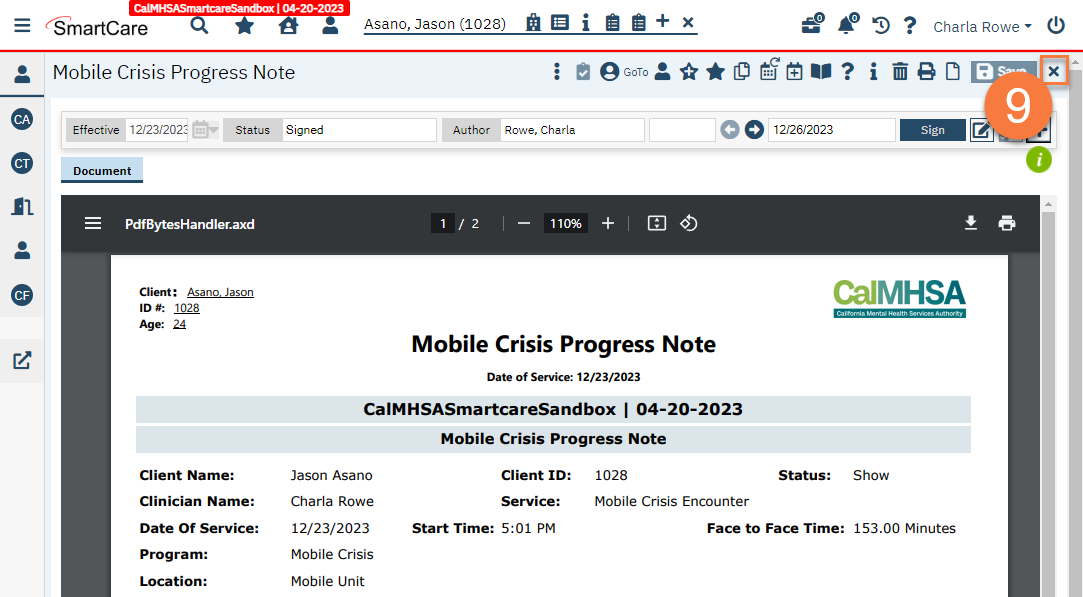Toggle the green info indicator below Save
The image size is (1083, 597).
pos(1038,159)
